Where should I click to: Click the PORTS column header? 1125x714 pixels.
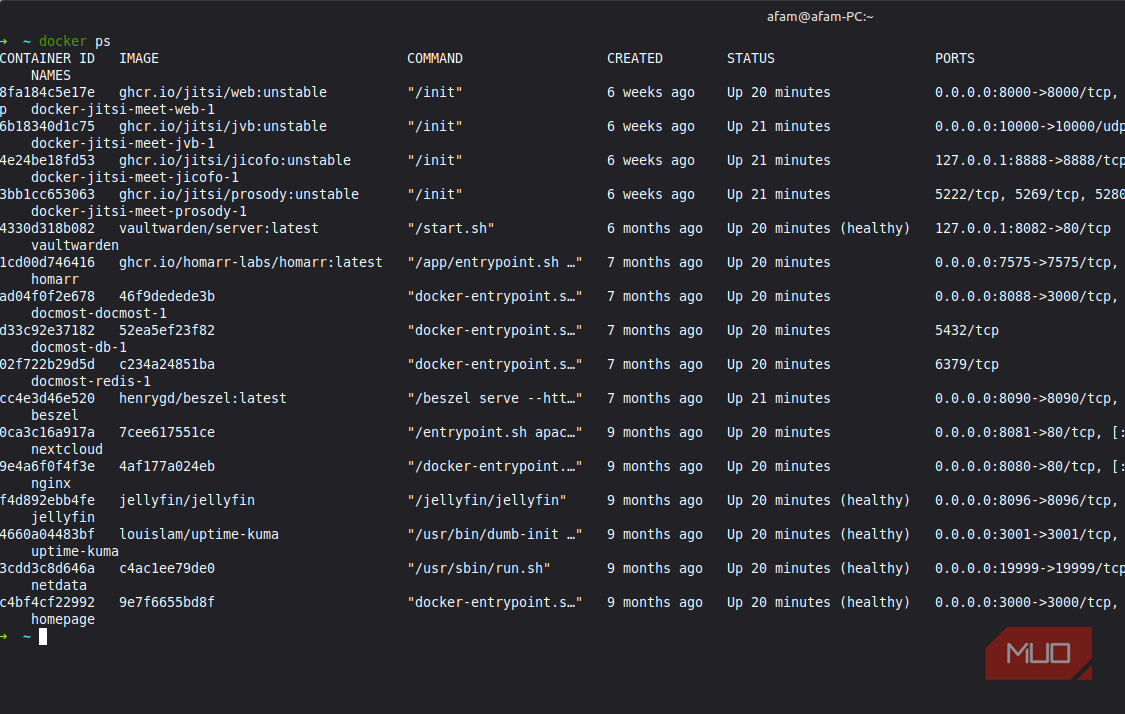954,58
